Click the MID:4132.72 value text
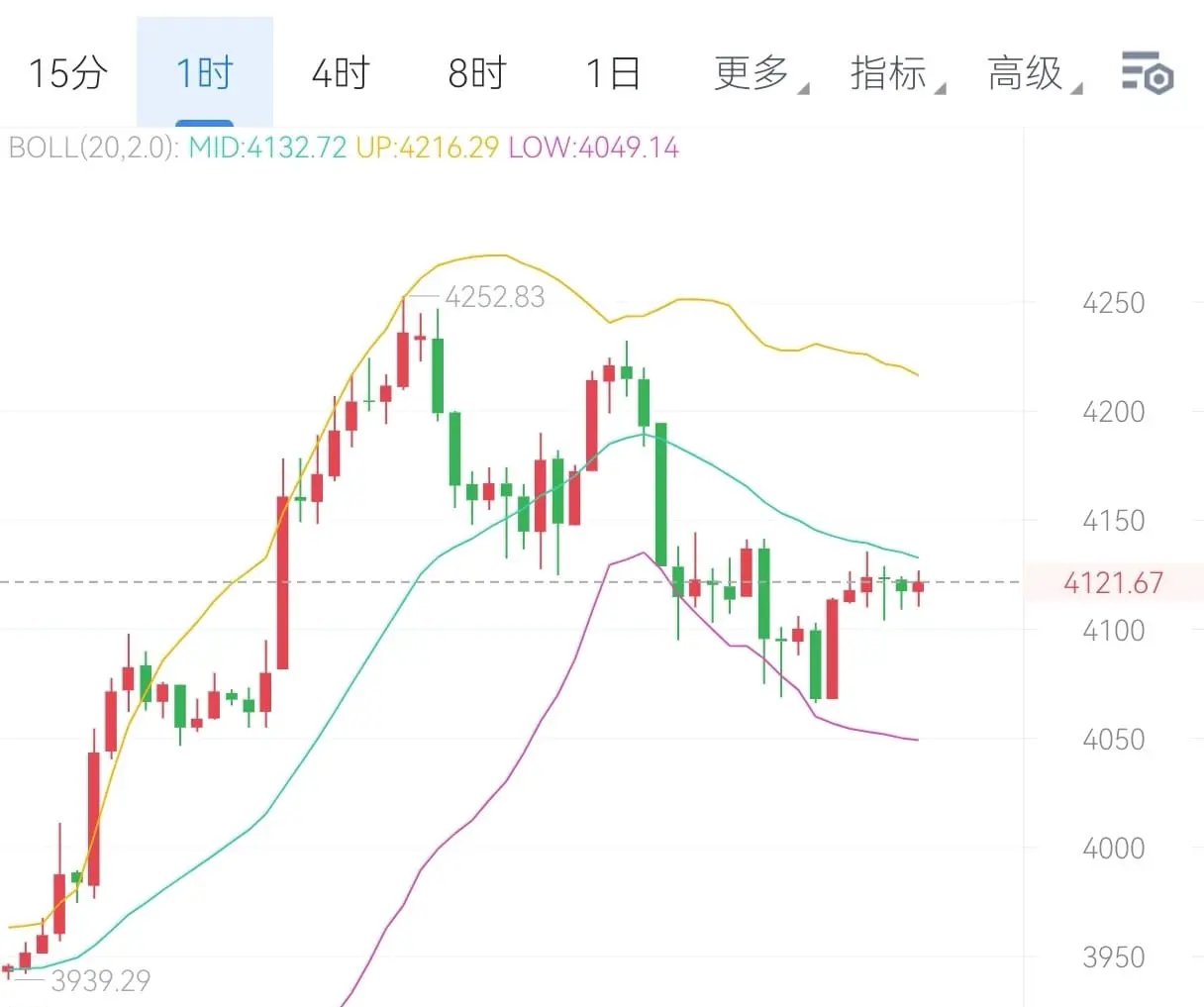Image resolution: width=1204 pixels, height=1007 pixels. tap(267, 149)
